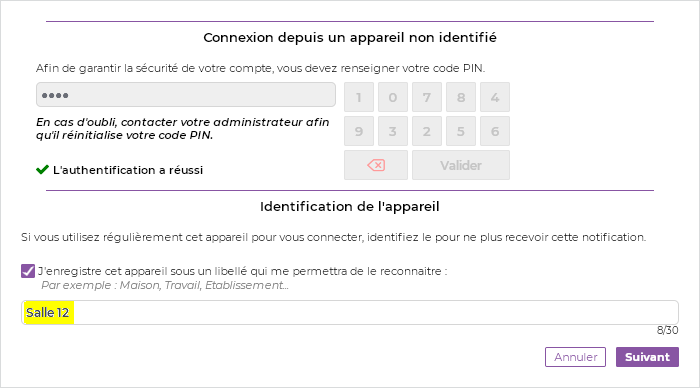Uncheck the register this device checkbox
Viewport: 700px width, 388px height.
click(x=28, y=271)
